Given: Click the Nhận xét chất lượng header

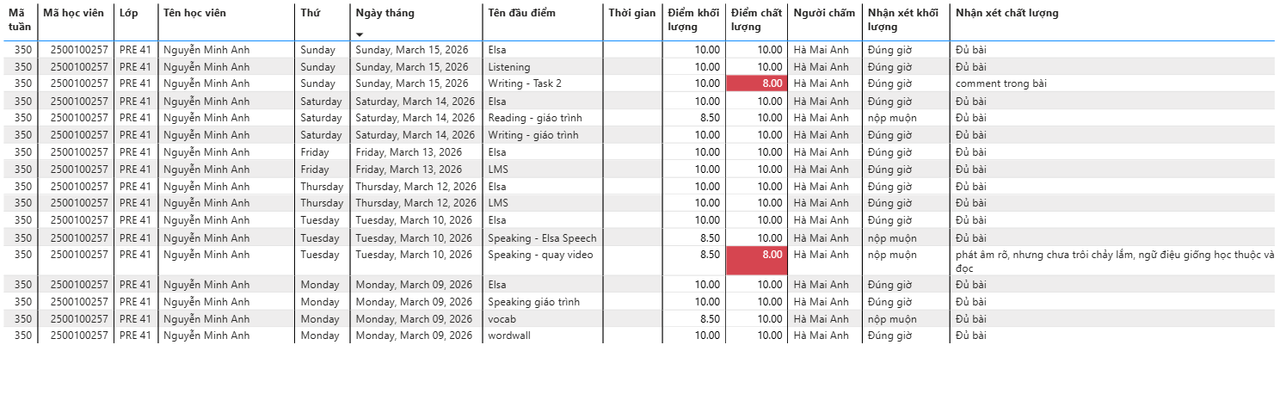Looking at the screenshot, I should (1007, 13).
